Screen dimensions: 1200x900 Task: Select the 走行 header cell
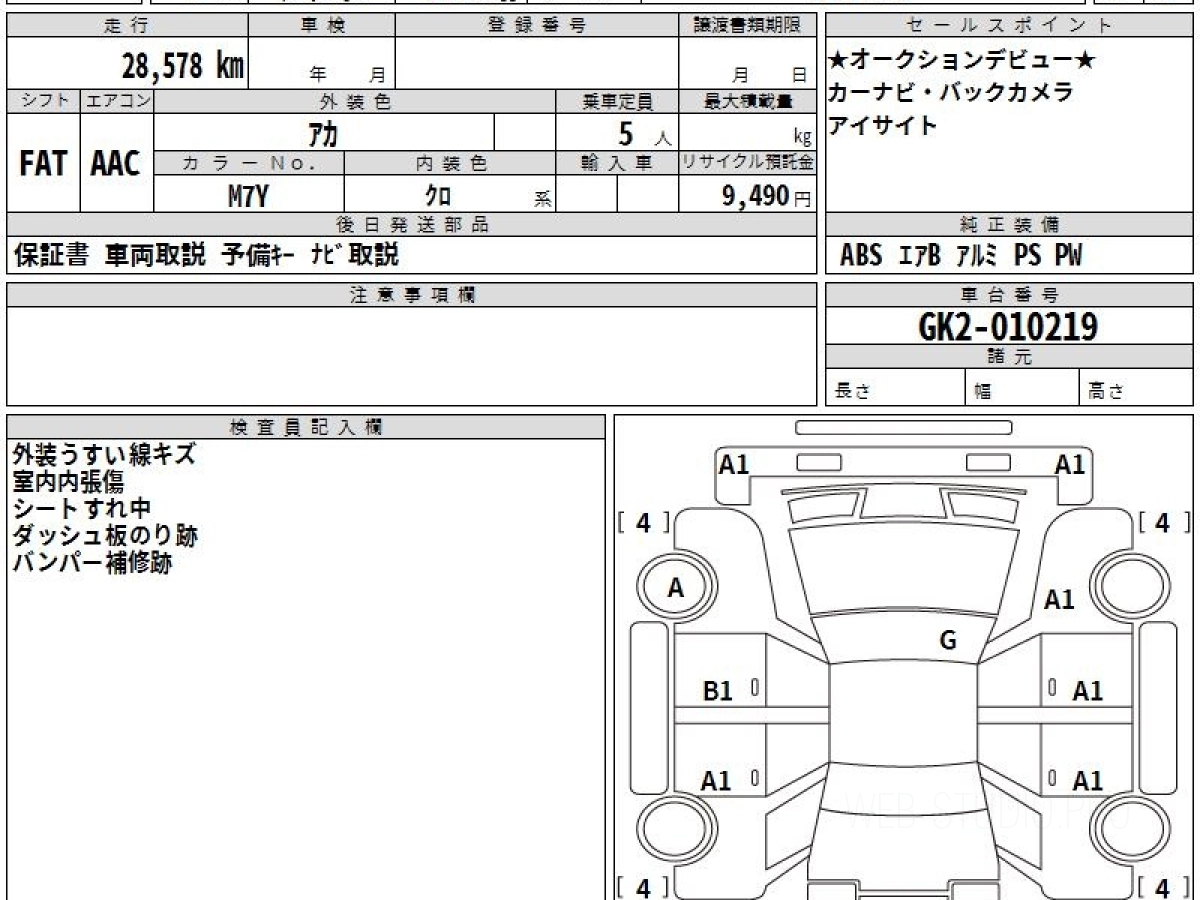127,26
